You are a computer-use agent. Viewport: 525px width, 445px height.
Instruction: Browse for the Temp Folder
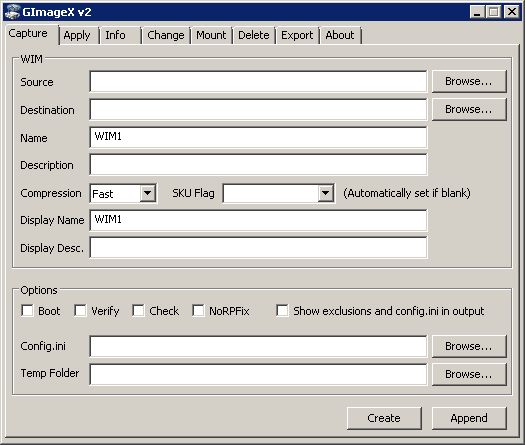click(x=469, y=374)
